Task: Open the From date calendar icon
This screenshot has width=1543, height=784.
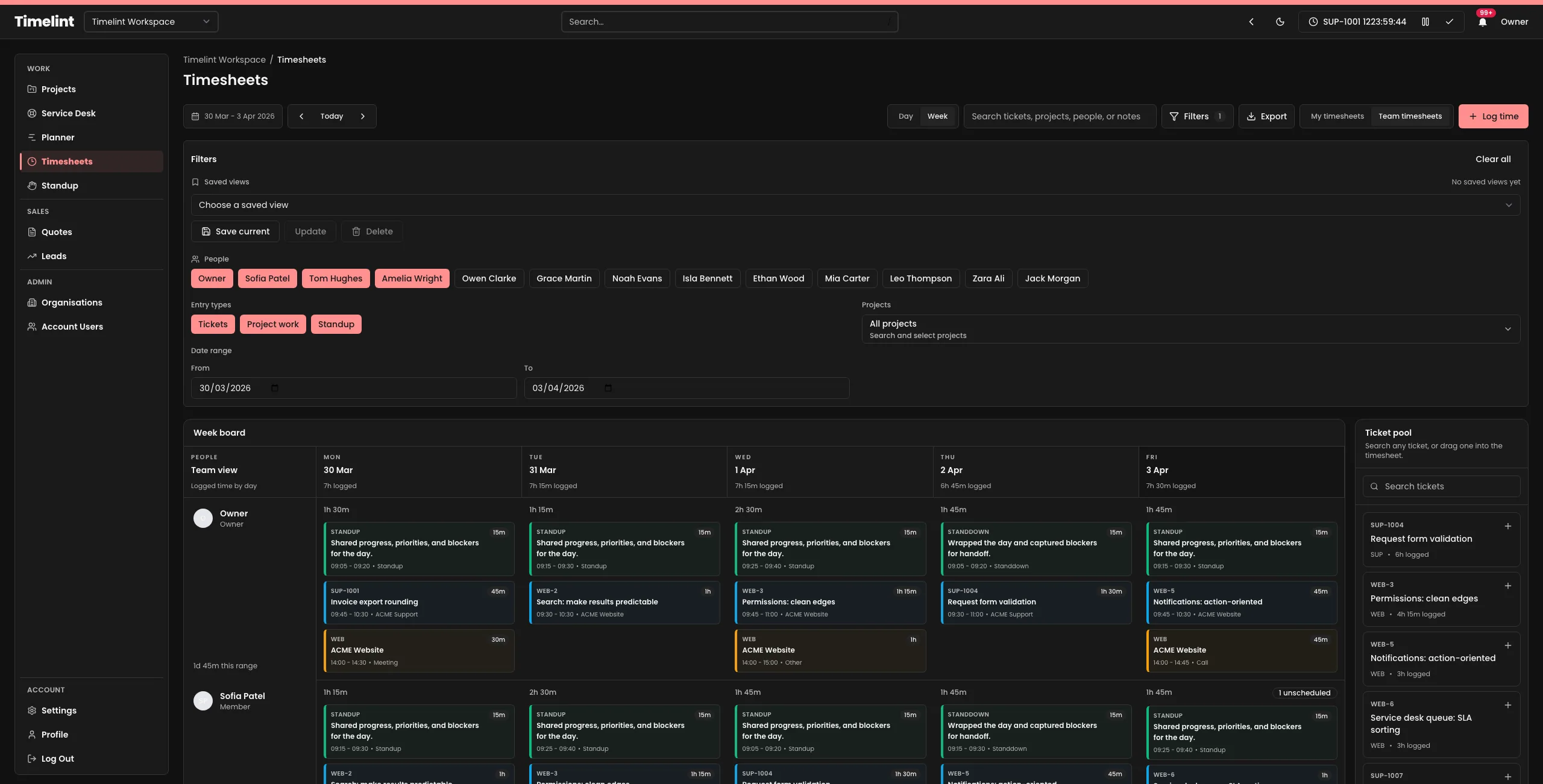Action: [x=275, y=388]
